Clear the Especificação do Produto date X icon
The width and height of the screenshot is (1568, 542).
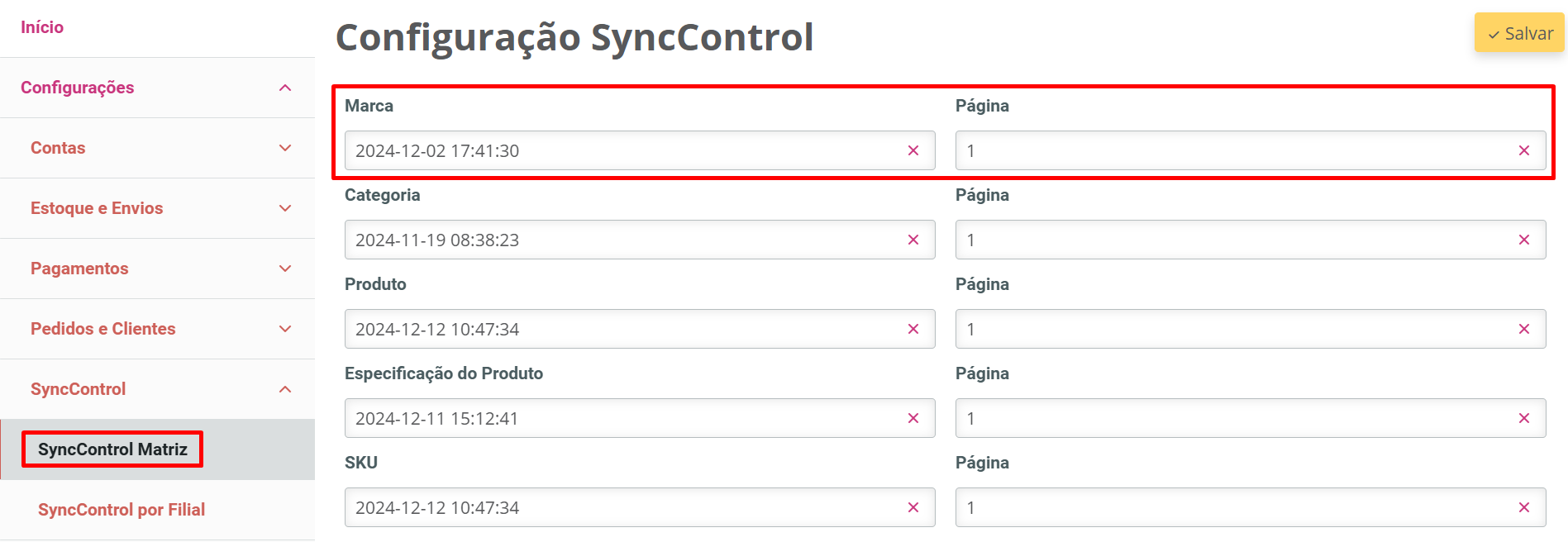pyautogui.click(x=913, y=418)
